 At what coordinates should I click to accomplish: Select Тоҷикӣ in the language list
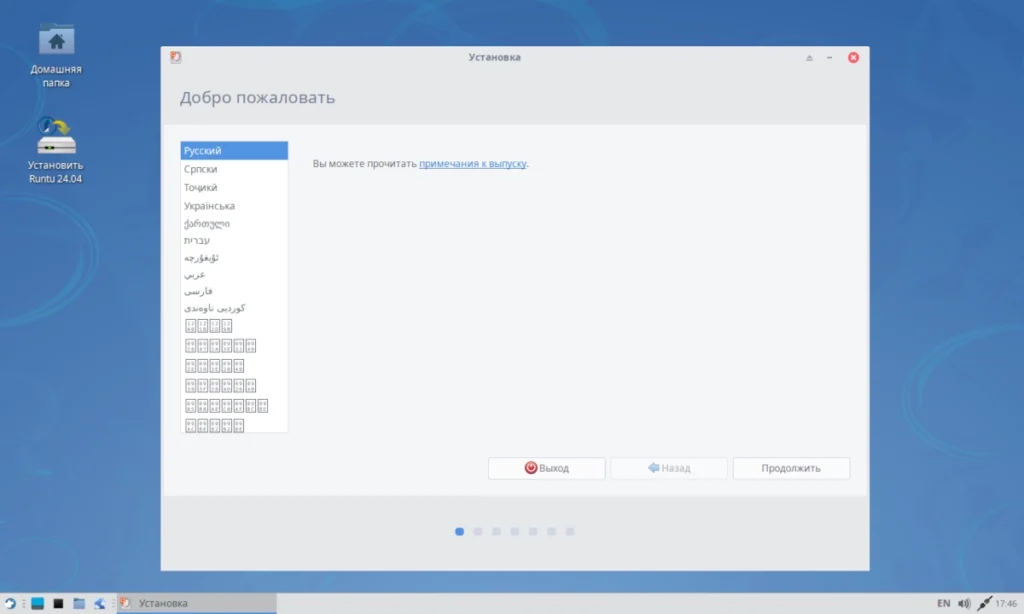click(234, 187)
